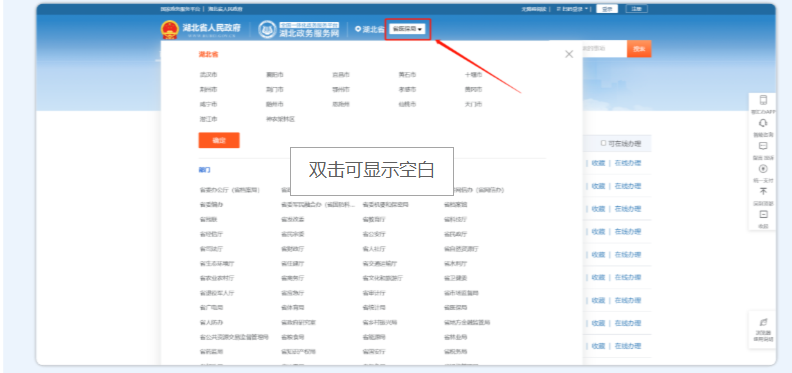This screenshot has width=792, height=373.
Task: Choose 省交通运输厅 from the department list
Action: (380, 263)
